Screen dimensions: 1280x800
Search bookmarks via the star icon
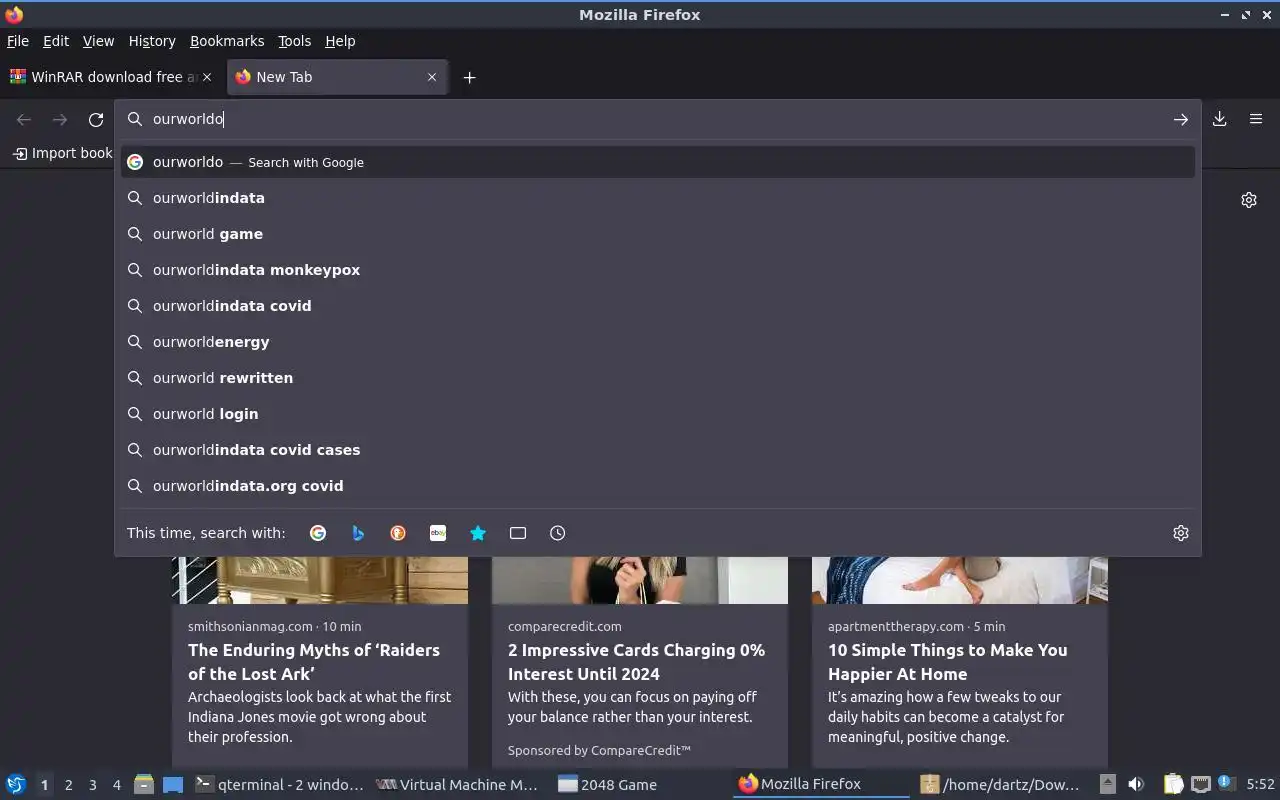click(x=478, y=533)
